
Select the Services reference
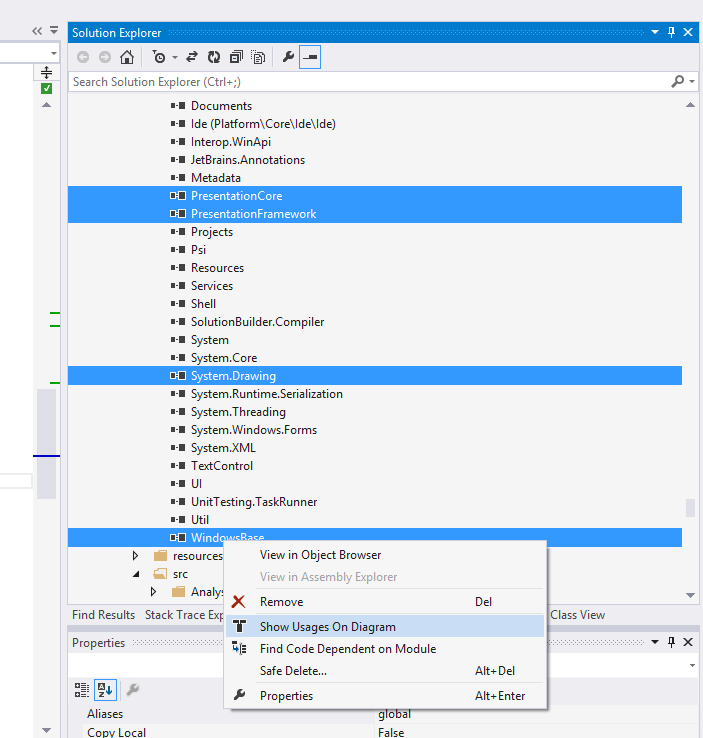pyautogui.click(x=212, y=286)
